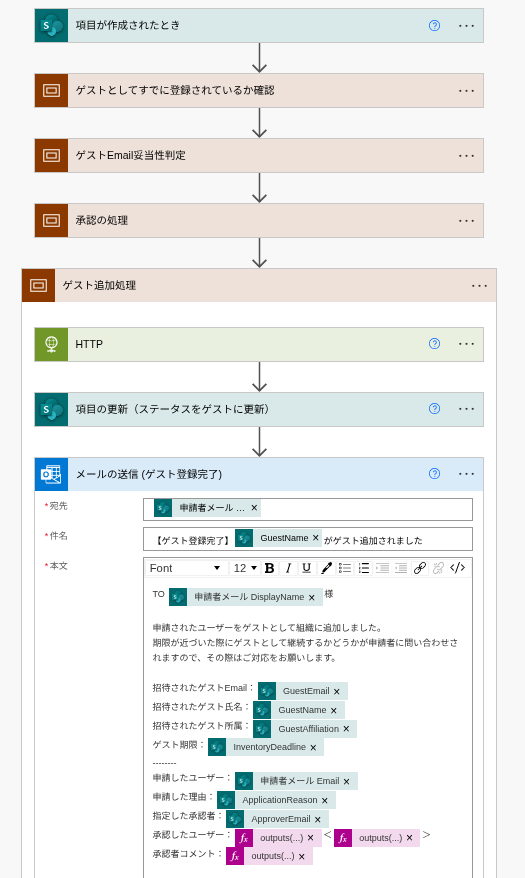This screenshot has height=878, width=525.
Task: Insert a hyperlink in email body
Action: pos(420,568)
